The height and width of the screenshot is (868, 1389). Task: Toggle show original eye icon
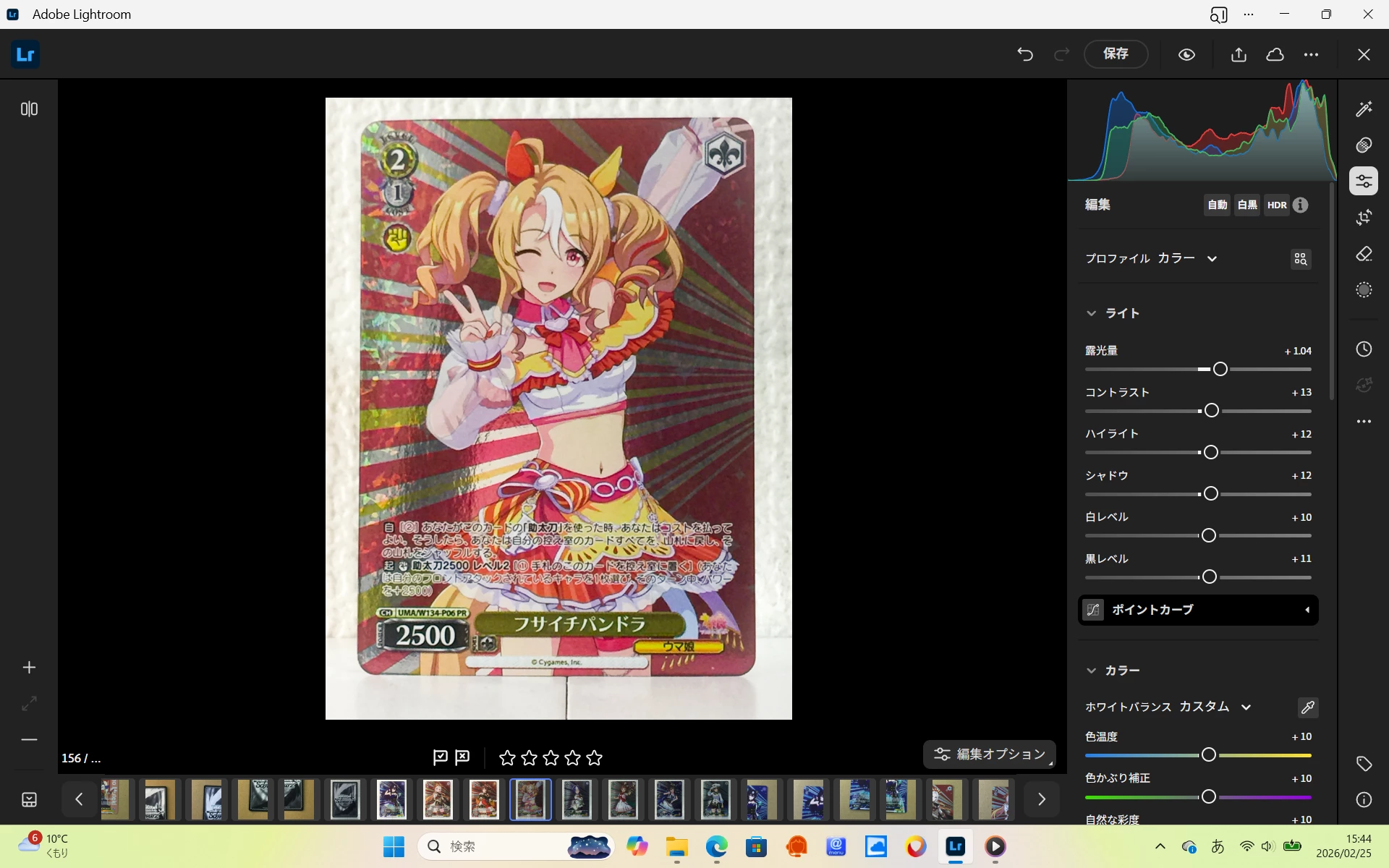point(1186,54)
